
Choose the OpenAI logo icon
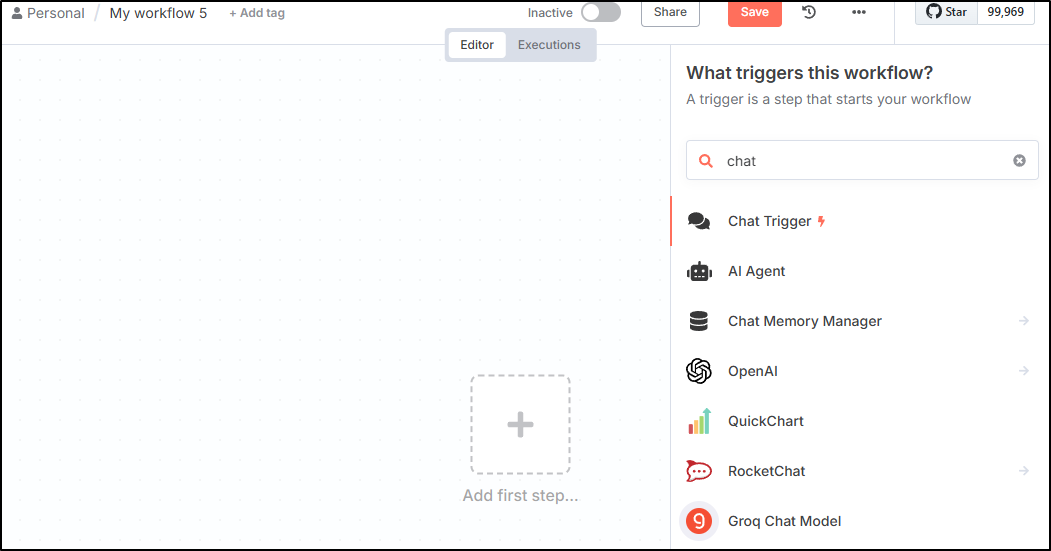point(698,371)
